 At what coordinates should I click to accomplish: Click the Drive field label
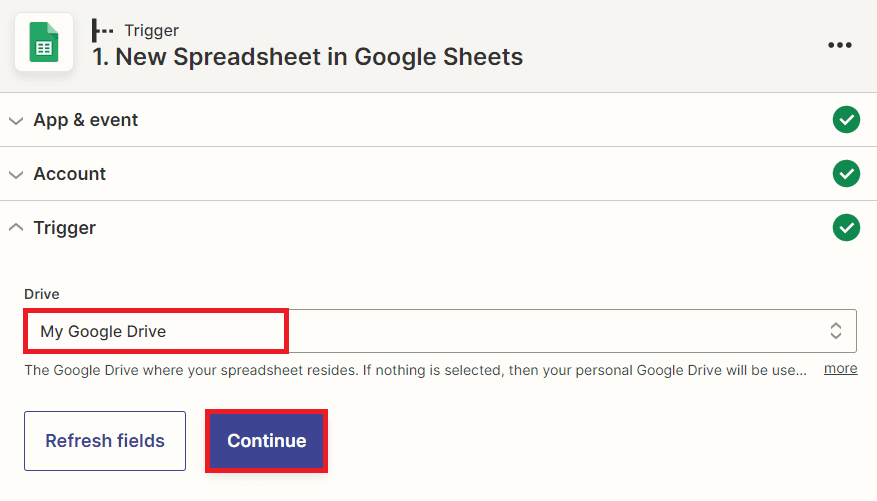tap(42, 294)
